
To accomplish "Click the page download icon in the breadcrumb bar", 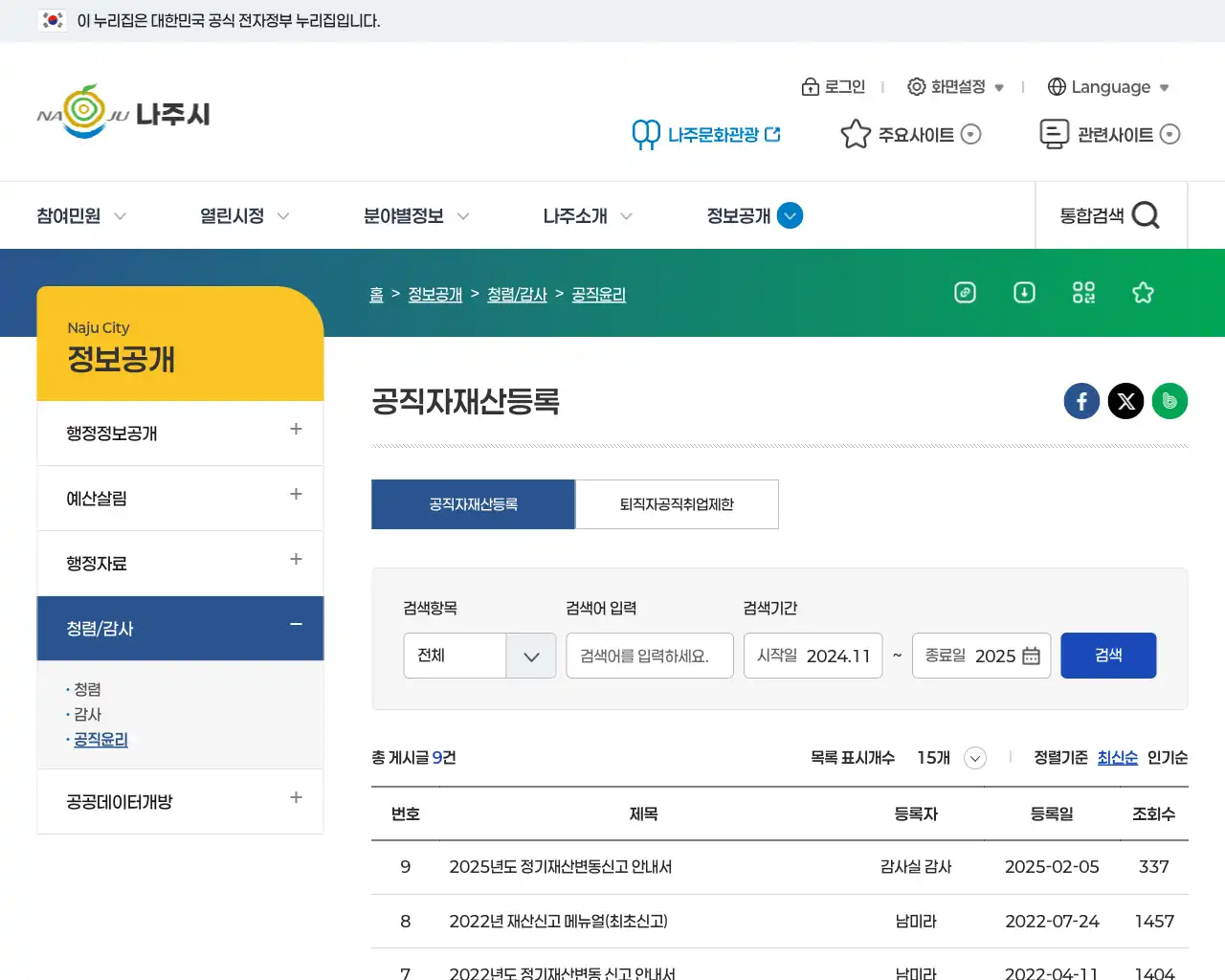I will (x=1024, y=293).
